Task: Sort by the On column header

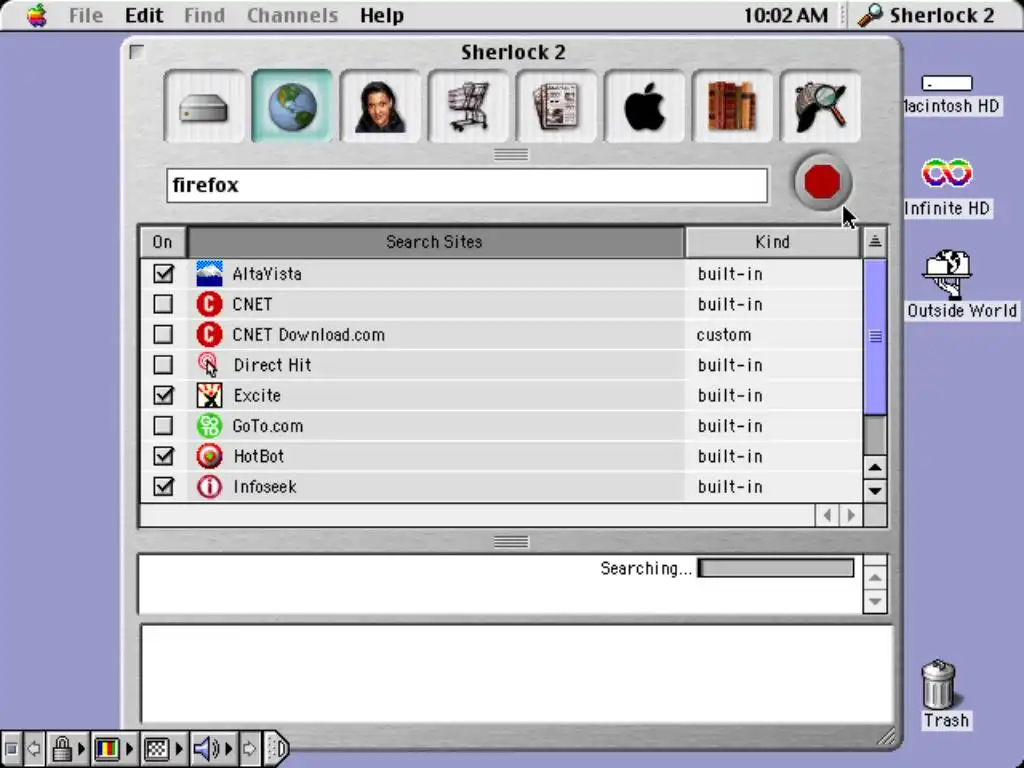Action: click(x=163, y=242)
